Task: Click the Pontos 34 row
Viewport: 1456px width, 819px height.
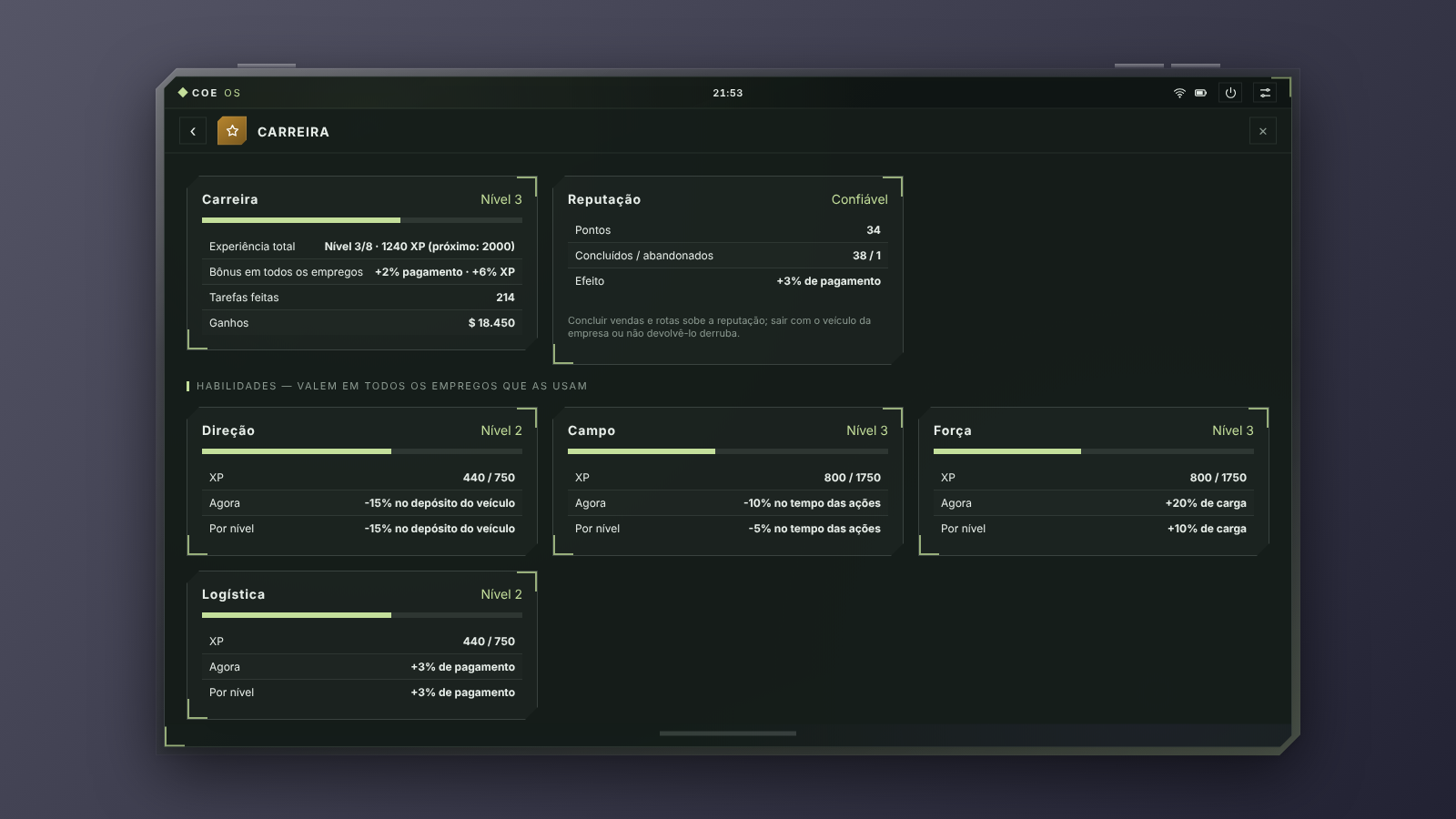Action: 728,230
